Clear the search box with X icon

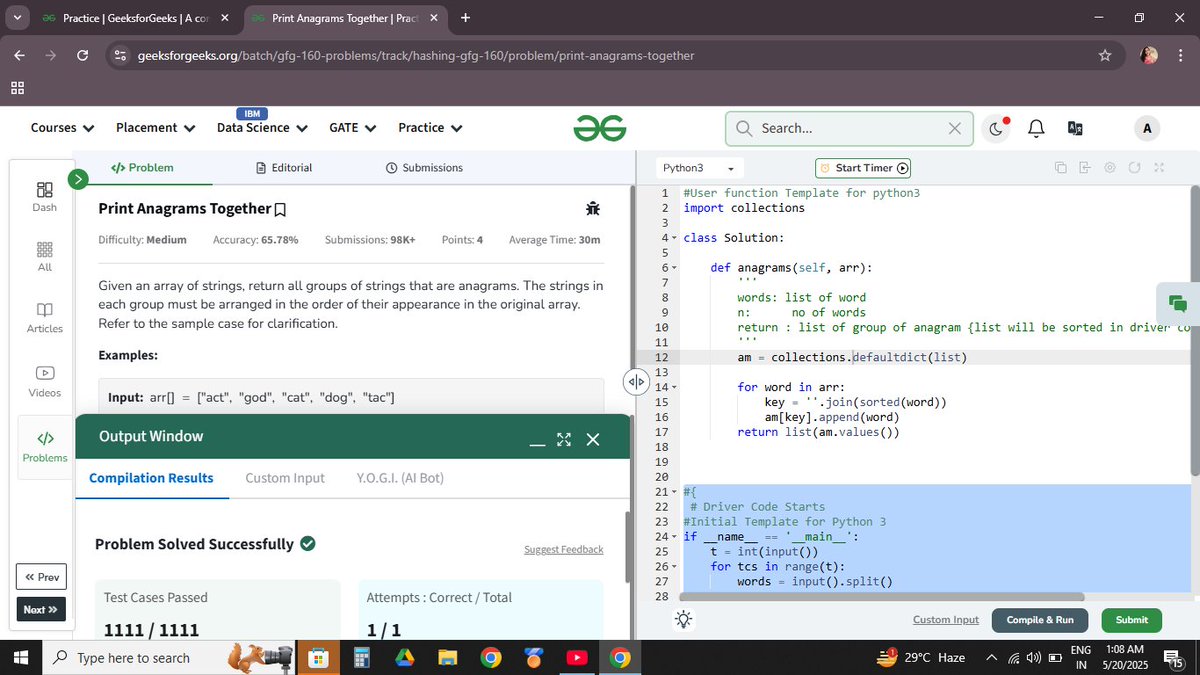pos(955,128)
